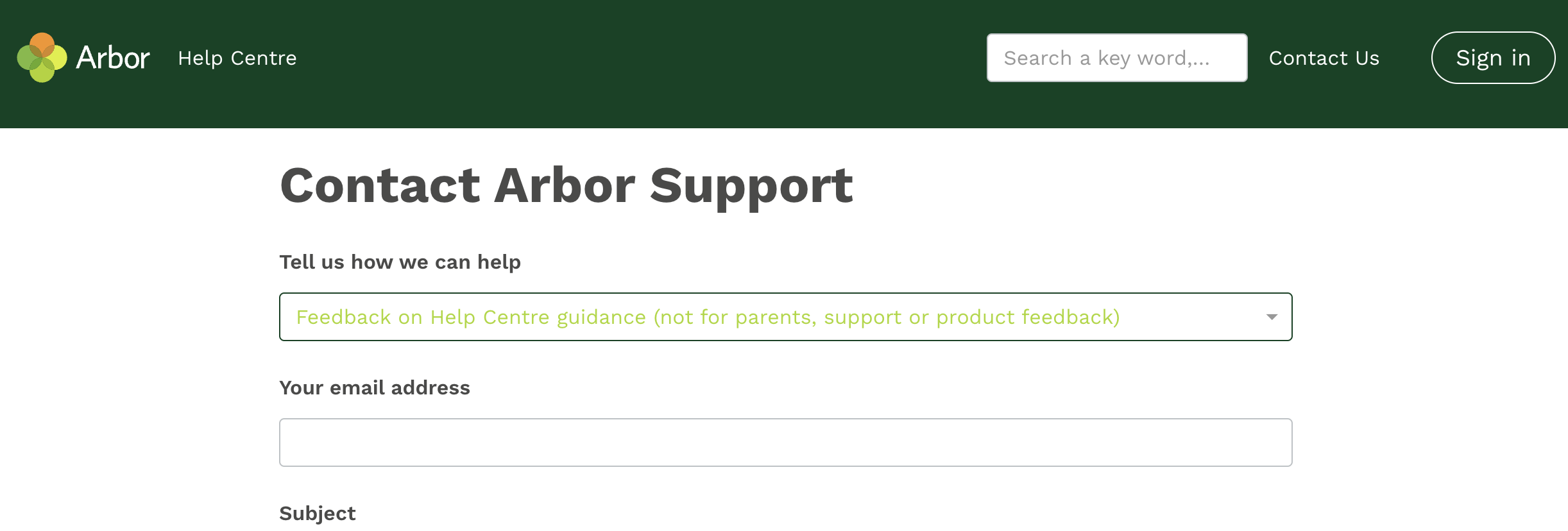Click the Arbor wordmark text
1568x531 pixels.
pyautogui.click(x=113, y=57)
